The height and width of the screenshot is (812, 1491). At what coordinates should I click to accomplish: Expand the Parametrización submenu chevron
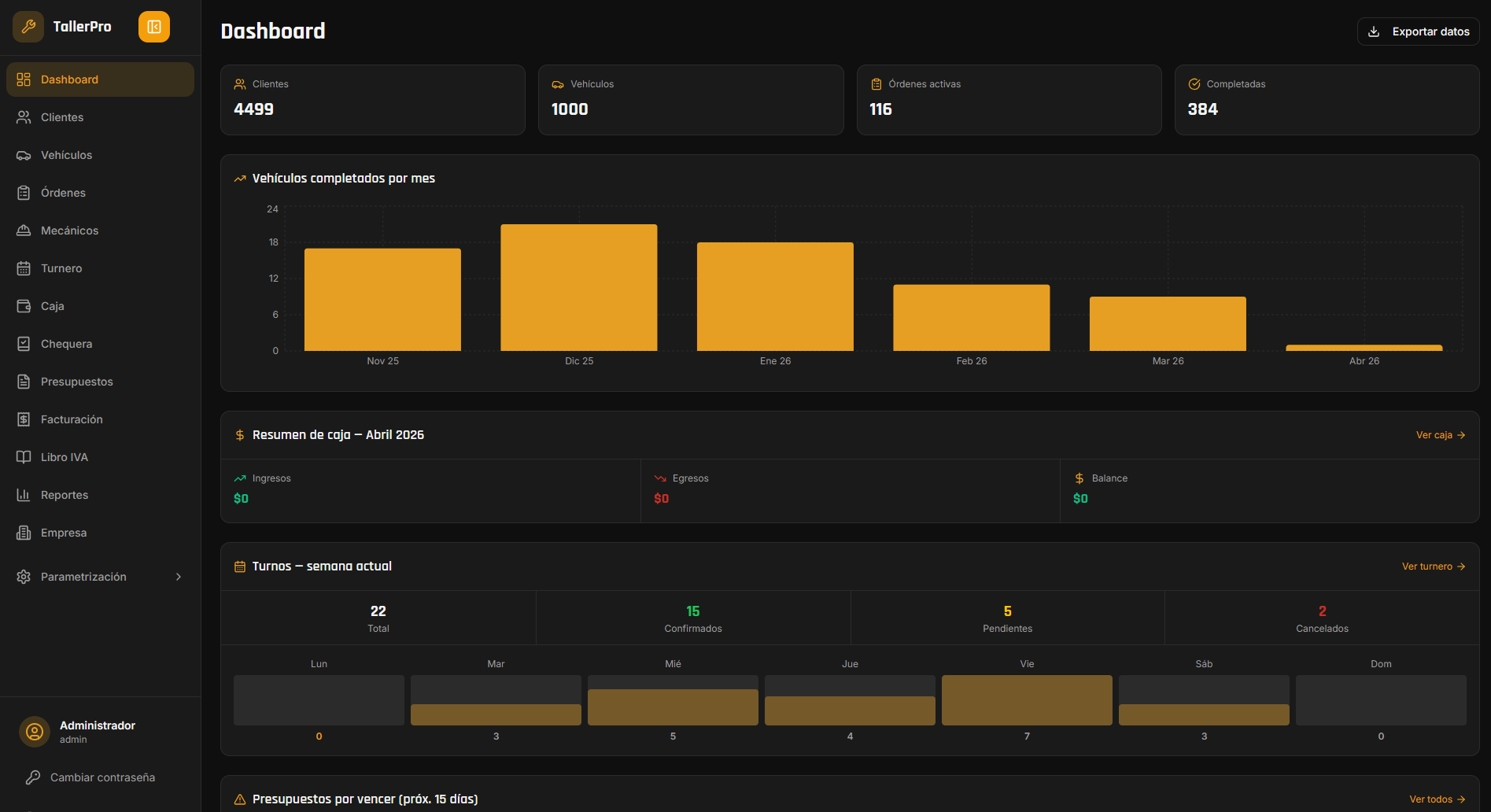pos(179,577)
